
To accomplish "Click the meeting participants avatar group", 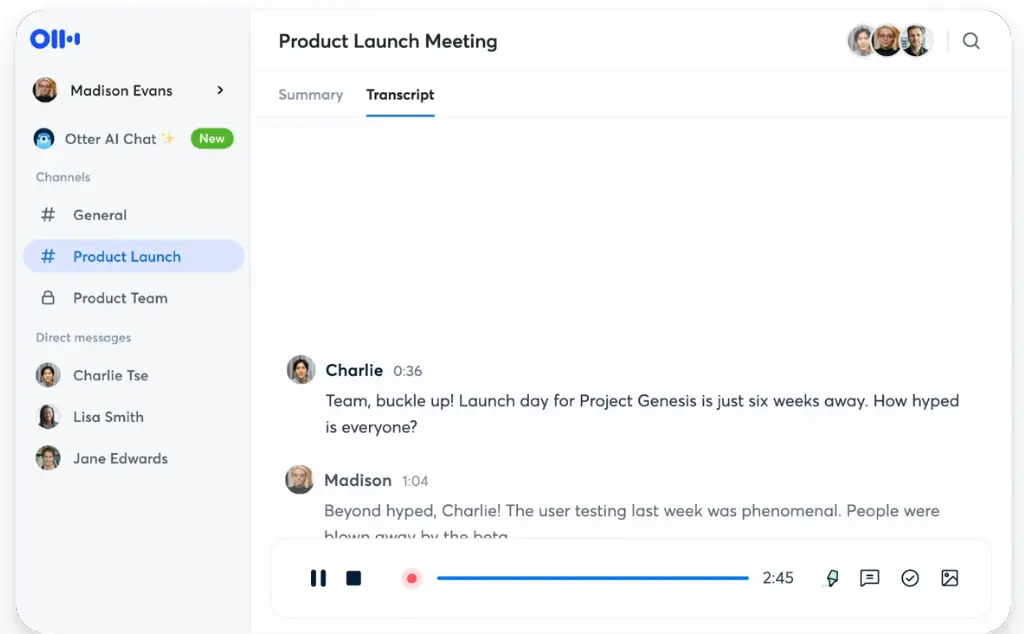I will coord(889,41).
